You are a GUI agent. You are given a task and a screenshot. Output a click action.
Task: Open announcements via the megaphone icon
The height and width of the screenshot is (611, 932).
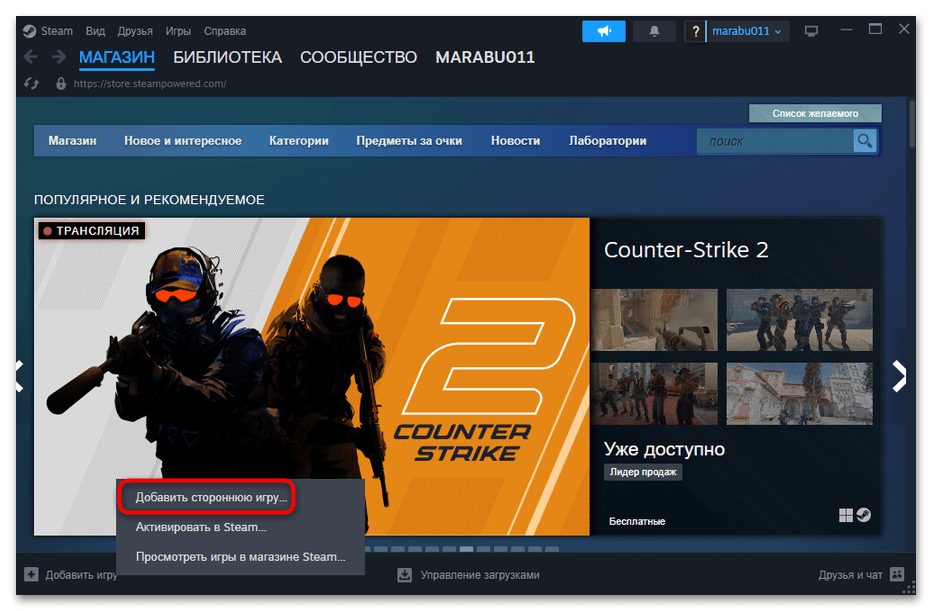point(603,31)
